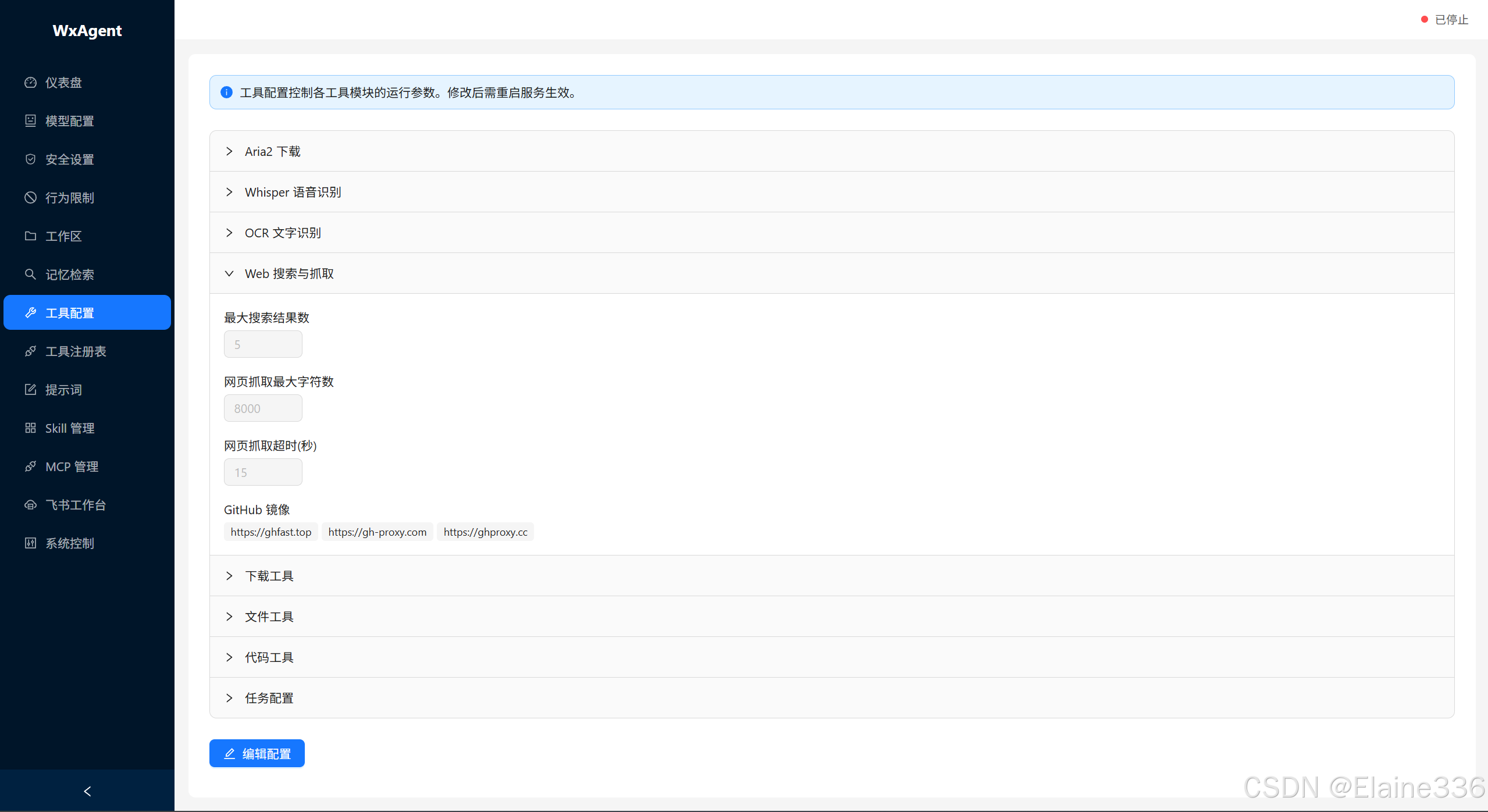Viewport: 1488px width, 812px height.
Task: Click the grid icon beside Skill 管理
Action: 31,428
